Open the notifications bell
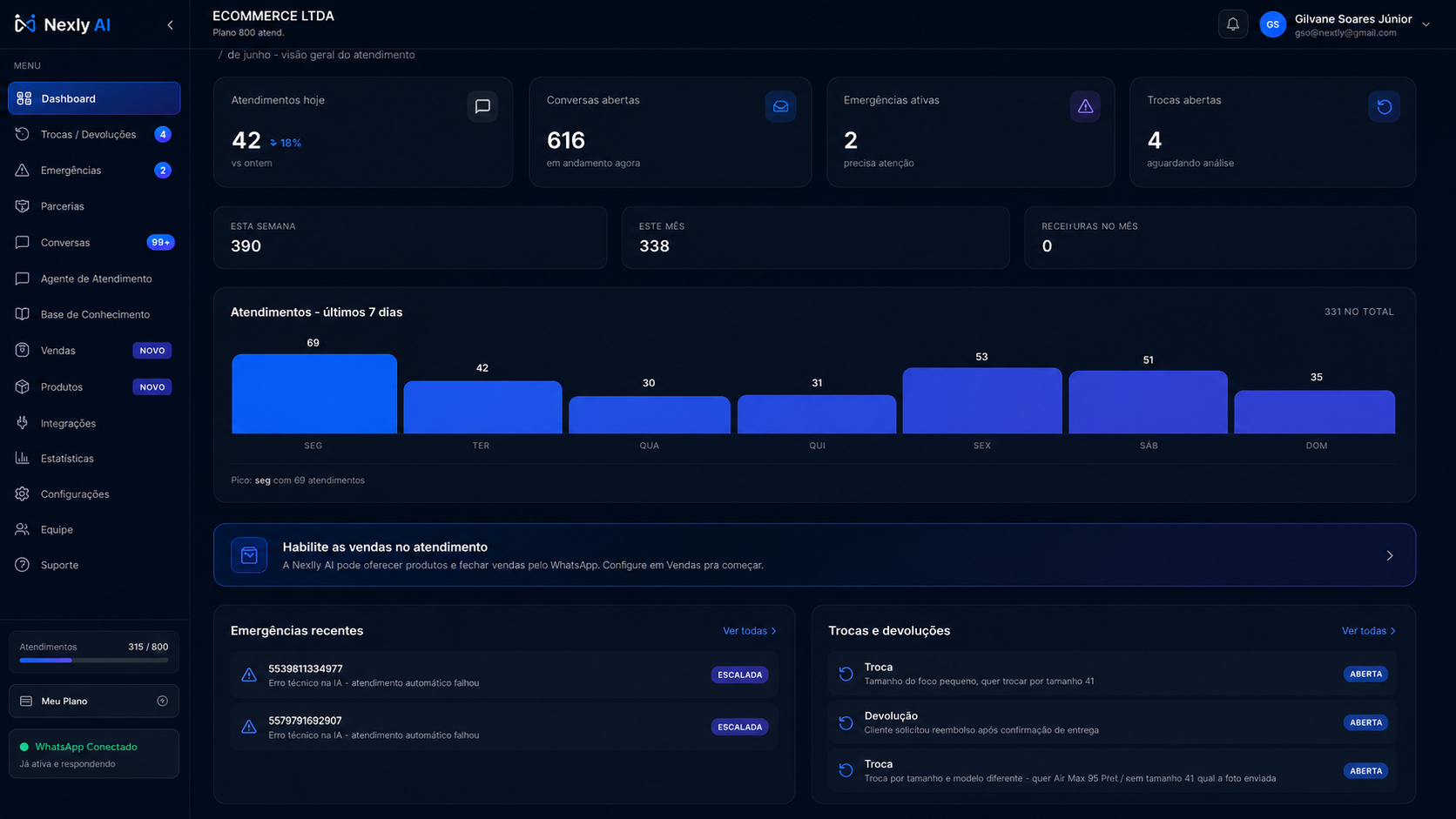Image resolution: width=1456 pixels, height=819 pixels. [1232, 24]
